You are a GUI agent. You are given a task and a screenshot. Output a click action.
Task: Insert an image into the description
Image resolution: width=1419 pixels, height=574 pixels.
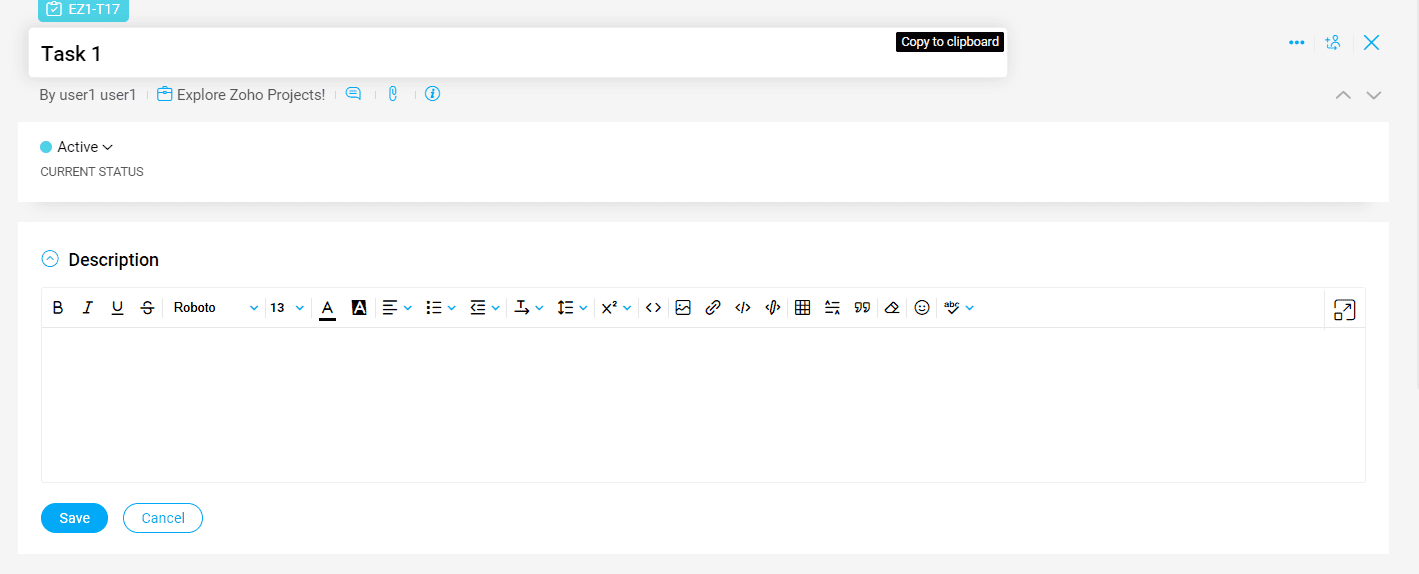[683, 308]
